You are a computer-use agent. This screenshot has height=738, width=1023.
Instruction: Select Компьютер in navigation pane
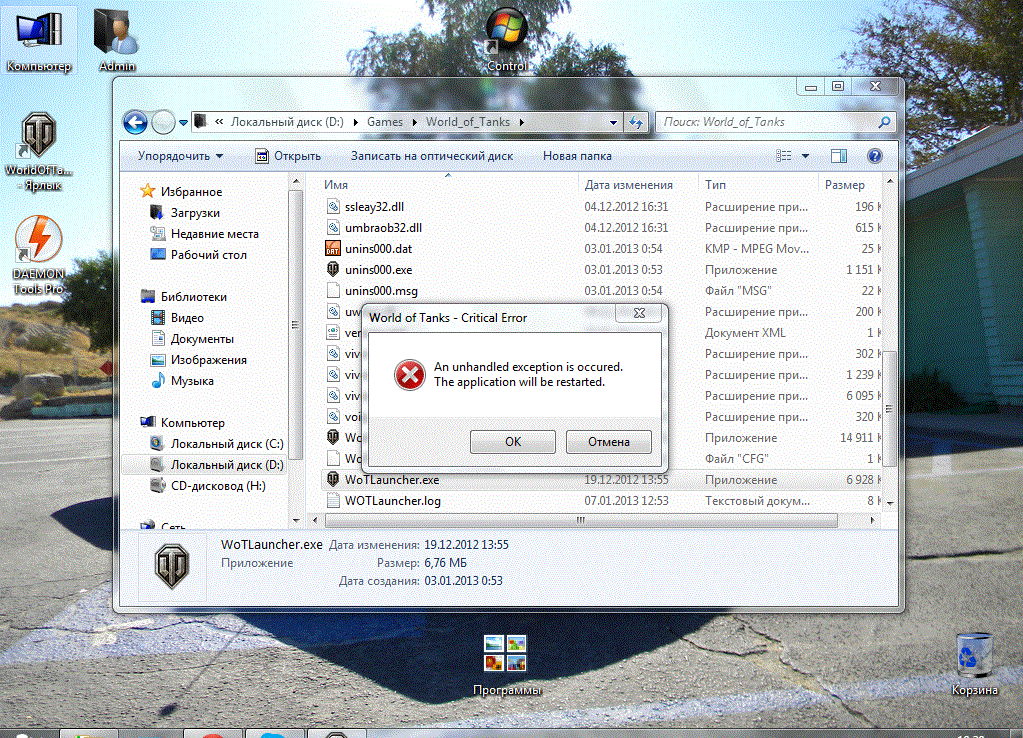[183, 422]
